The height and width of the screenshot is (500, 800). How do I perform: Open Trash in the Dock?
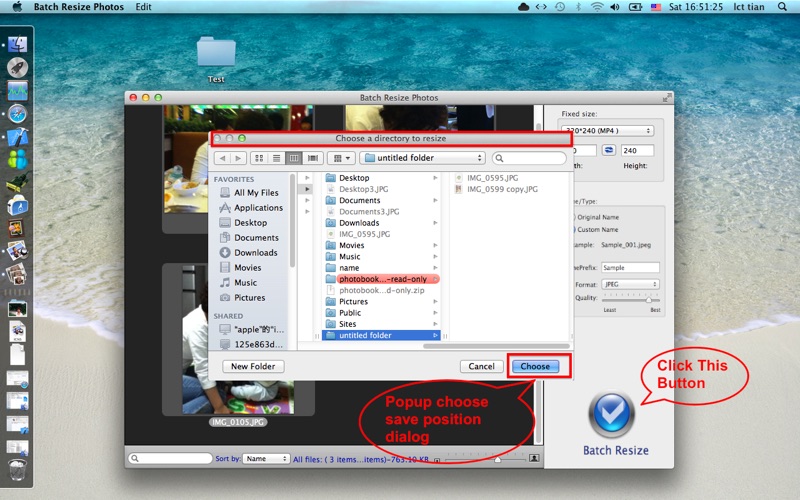click(17, 470)
